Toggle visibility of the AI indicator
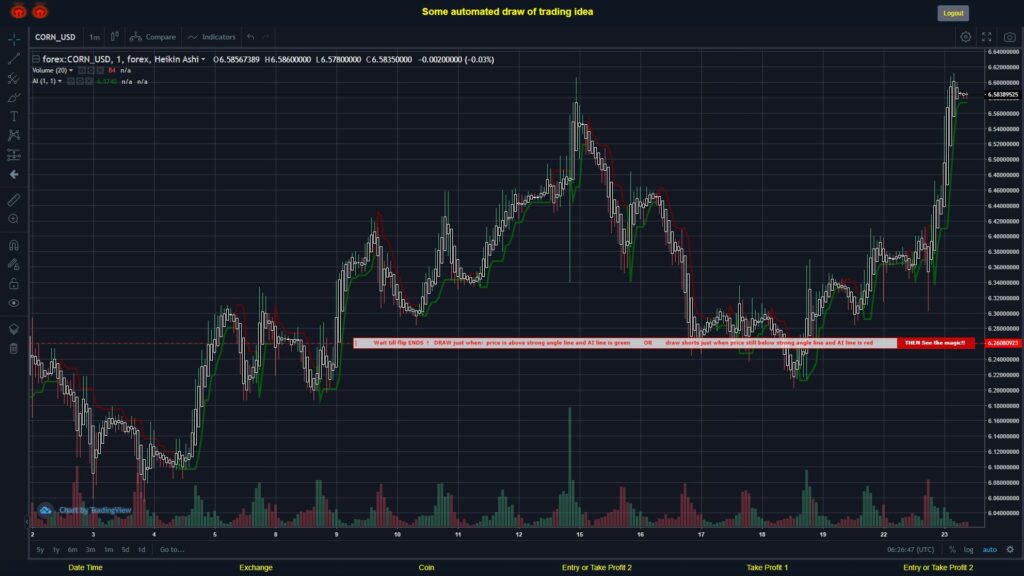This screenshot has height=576, width=1024. coord(71,82)
